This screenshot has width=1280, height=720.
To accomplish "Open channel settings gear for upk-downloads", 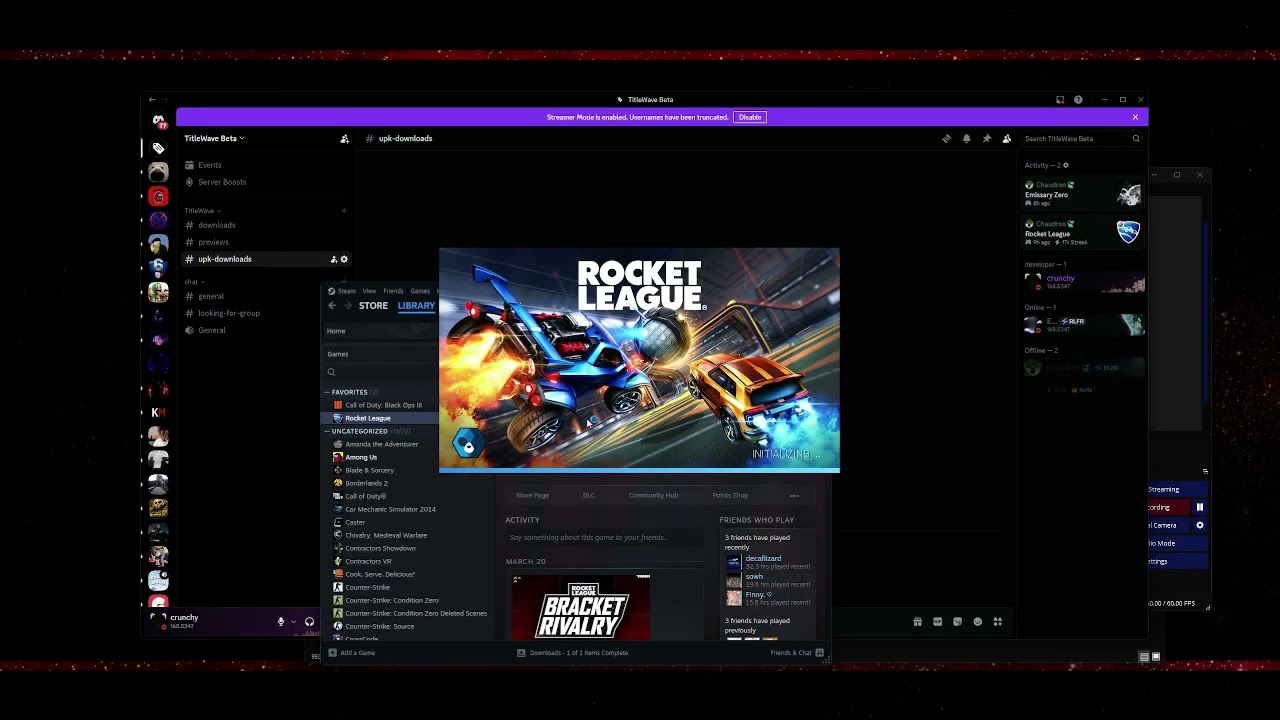I will (x=344, y=260).
